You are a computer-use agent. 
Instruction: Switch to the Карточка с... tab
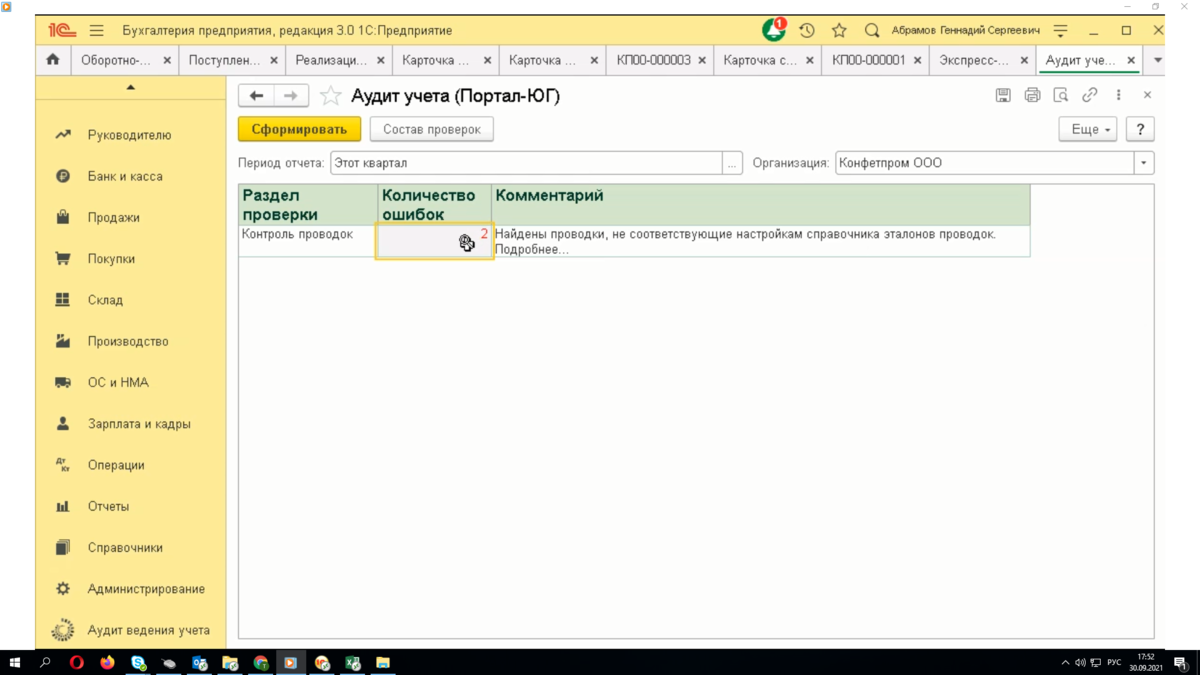click(x=760, y=60)
